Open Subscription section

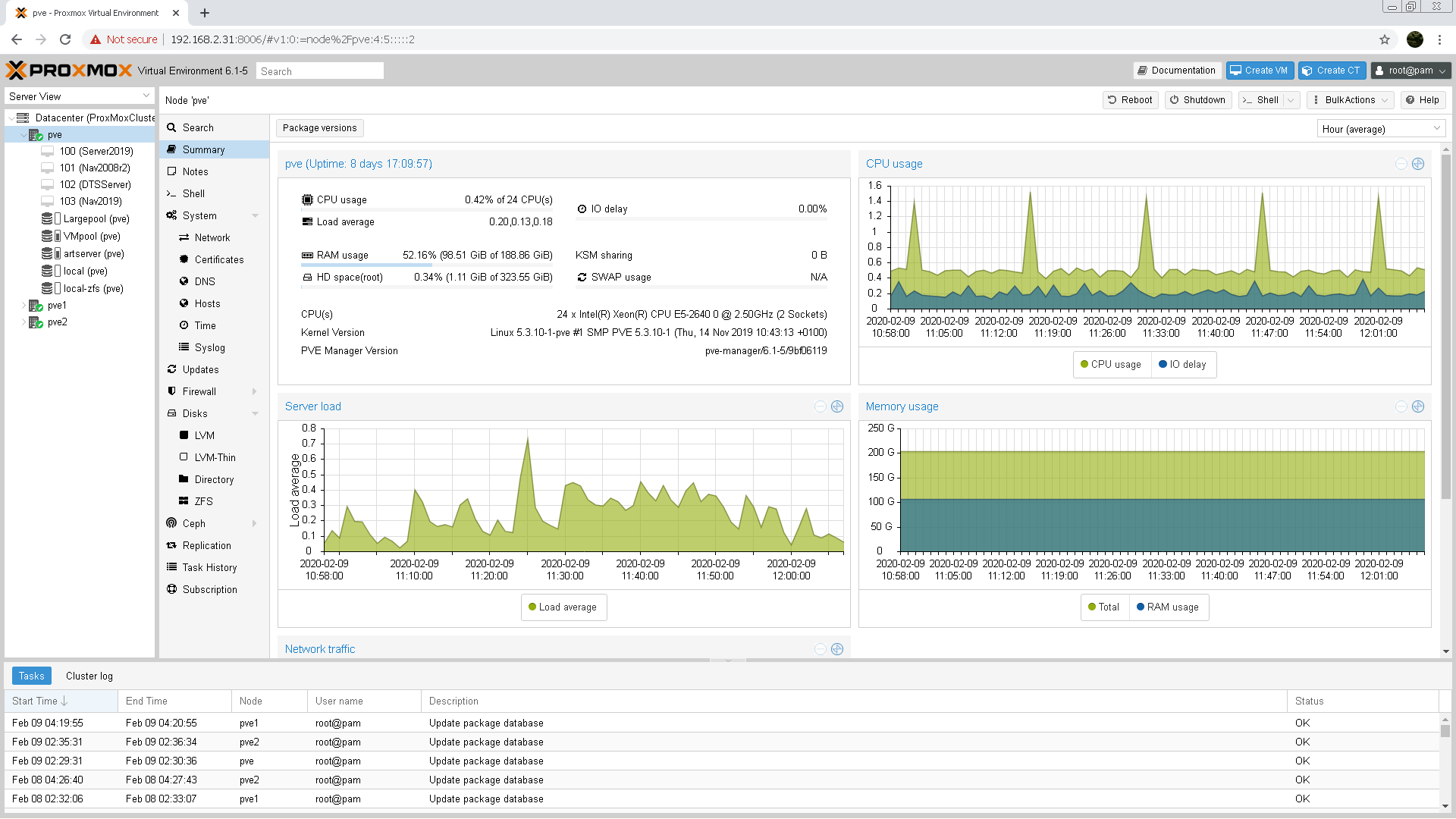click(x=209, y=589)
